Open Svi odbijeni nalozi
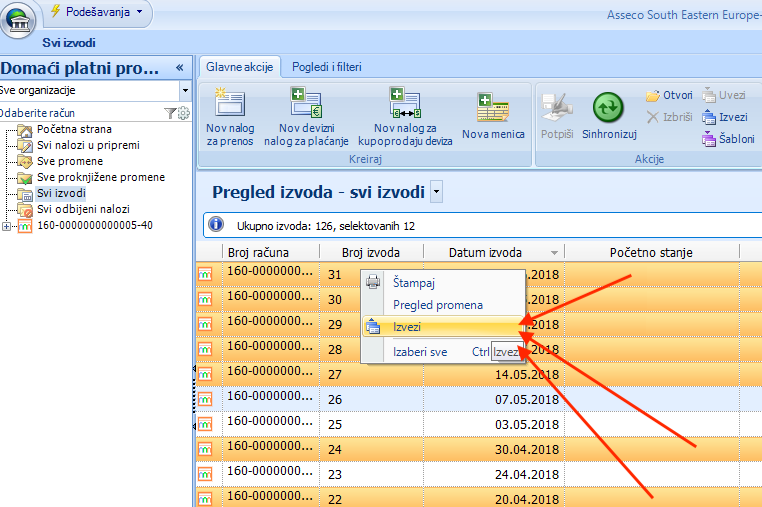 click(x=83, y=210)
